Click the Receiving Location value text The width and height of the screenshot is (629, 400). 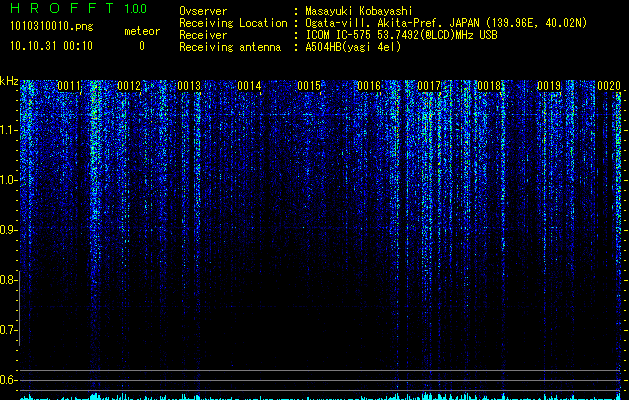446,23
